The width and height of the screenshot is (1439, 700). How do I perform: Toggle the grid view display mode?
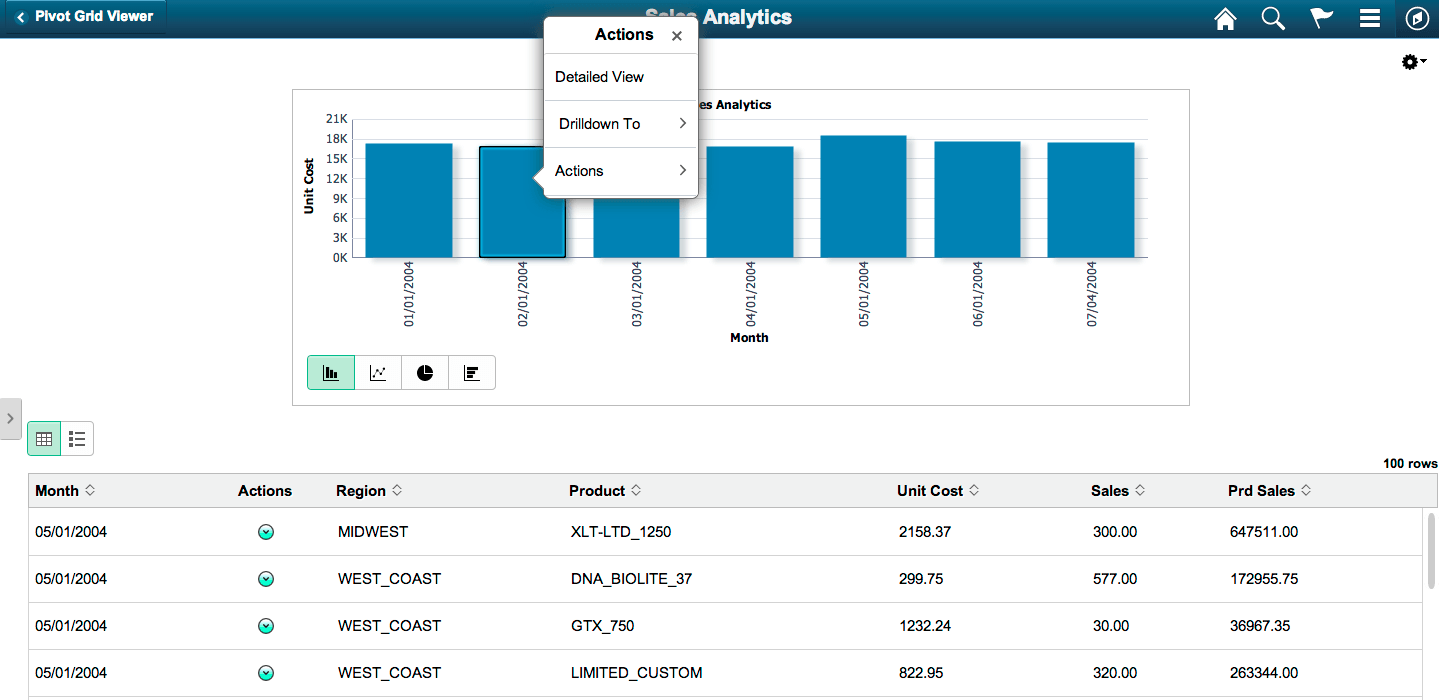click(43, 438)
